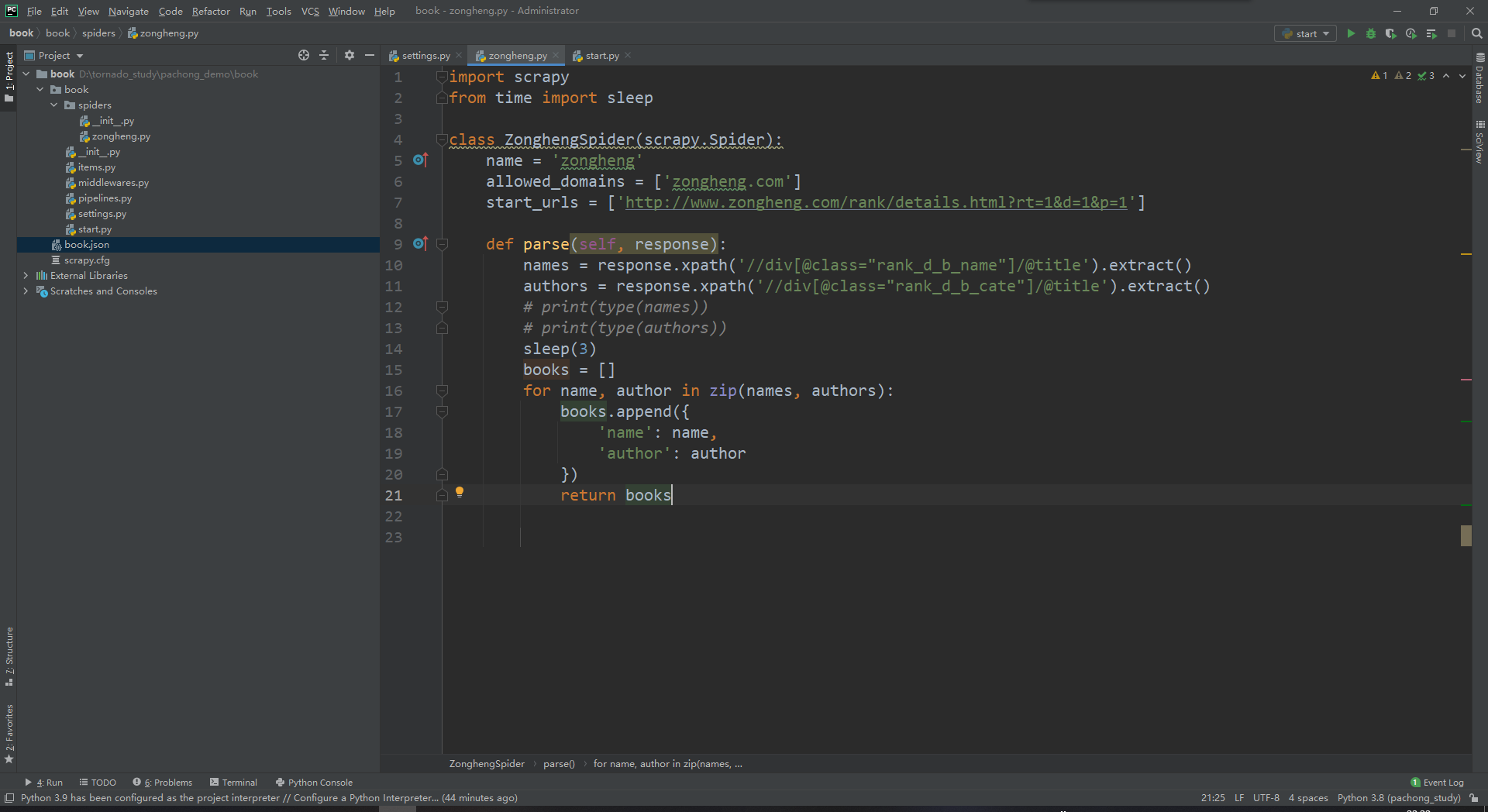Image resolution: width=1488 pixels, height=812 pixels.
Task: Open the SciView tool window
Action: (x=1479, y=142)
